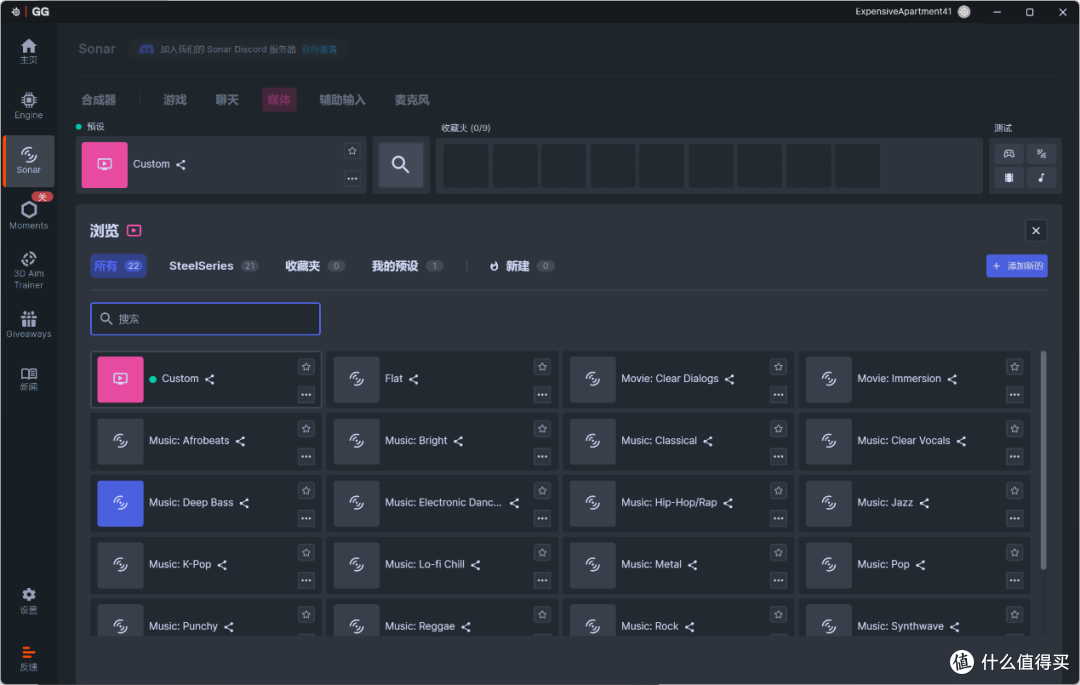The image size is (1080, 685).
Task: Switch to the 麦克风 tab
Action: (412, 100)
